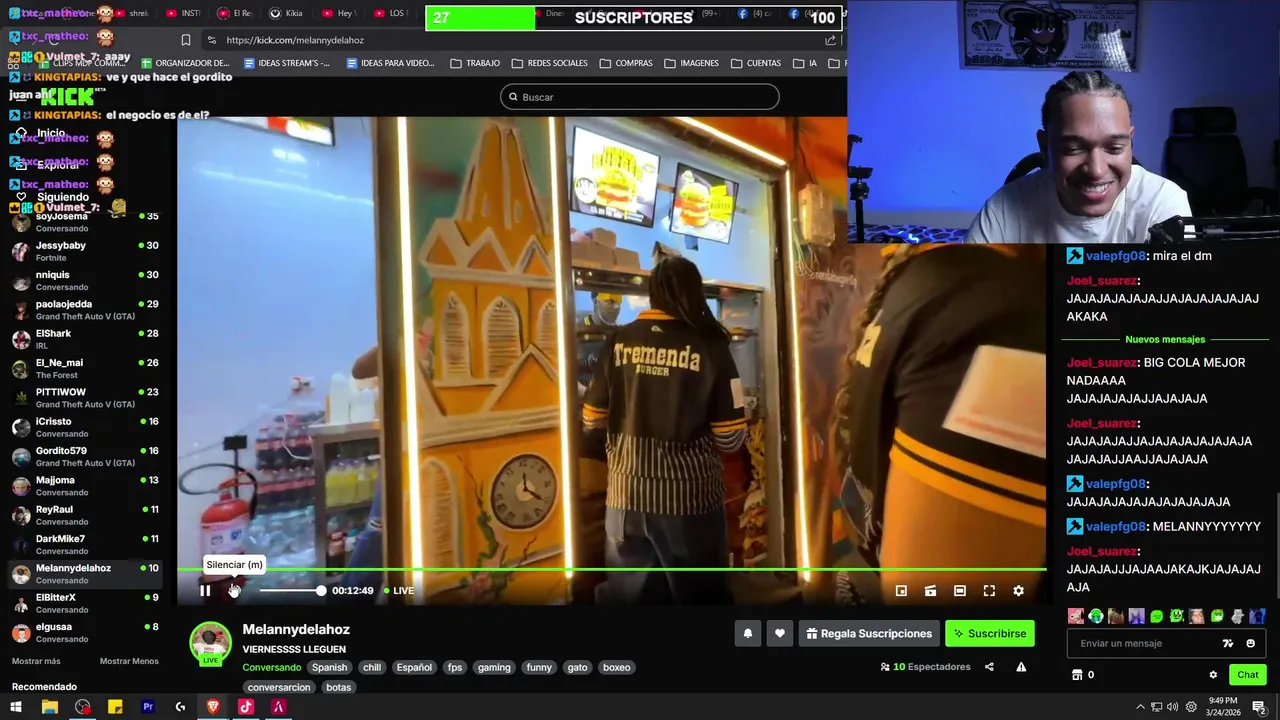Open DarkMike7 channel in sidebar
The image size is (1280, 720).
coord(85,544)
